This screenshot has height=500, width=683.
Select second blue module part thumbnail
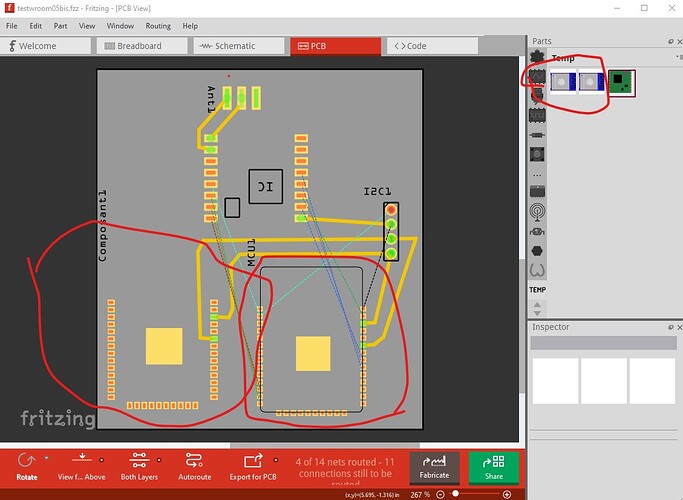pos(592,82)
